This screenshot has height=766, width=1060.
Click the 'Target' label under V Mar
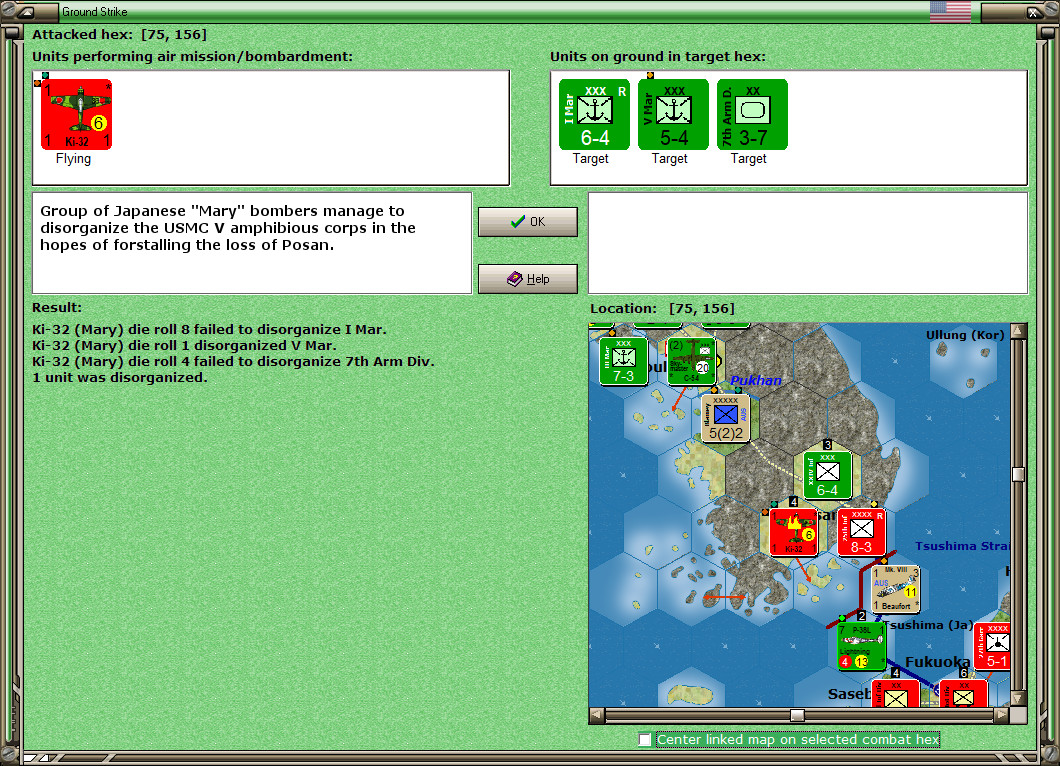[670, 159]
